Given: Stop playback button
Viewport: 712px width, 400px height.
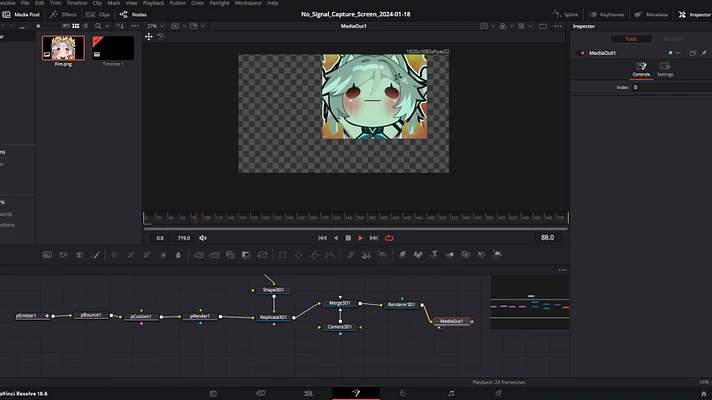Looking at the screenshot, I should click(x=348, y=238).
